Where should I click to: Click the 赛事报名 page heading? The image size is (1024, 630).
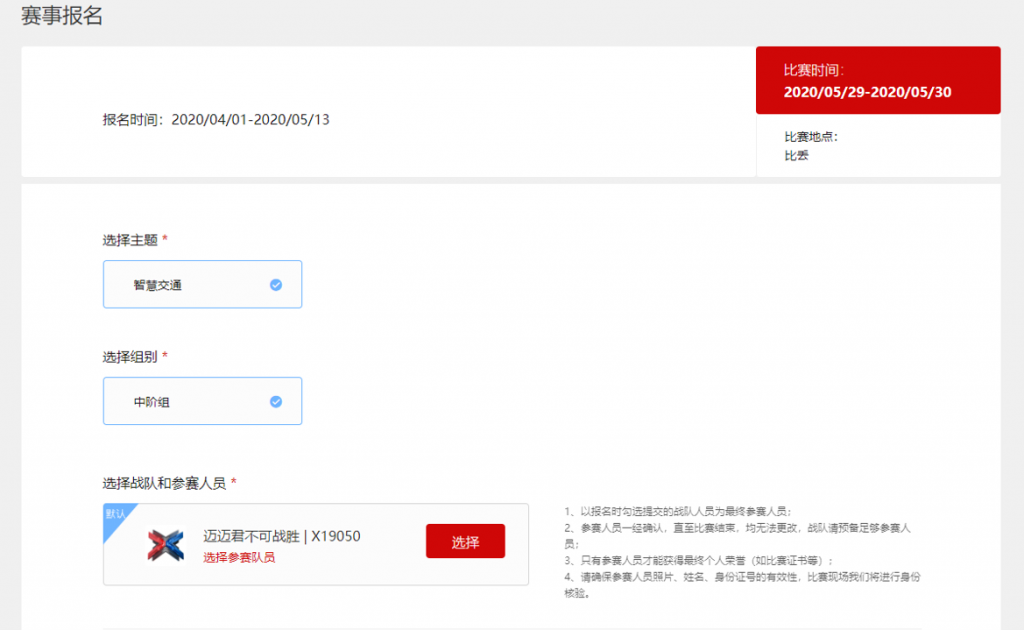coord(62,16)
